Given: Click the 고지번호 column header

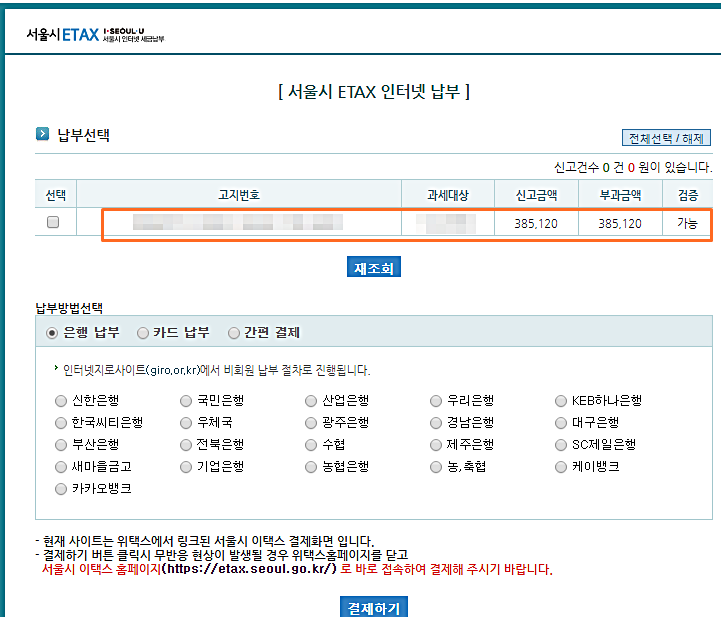Looking at the screenshot, I should pos(239,194).
